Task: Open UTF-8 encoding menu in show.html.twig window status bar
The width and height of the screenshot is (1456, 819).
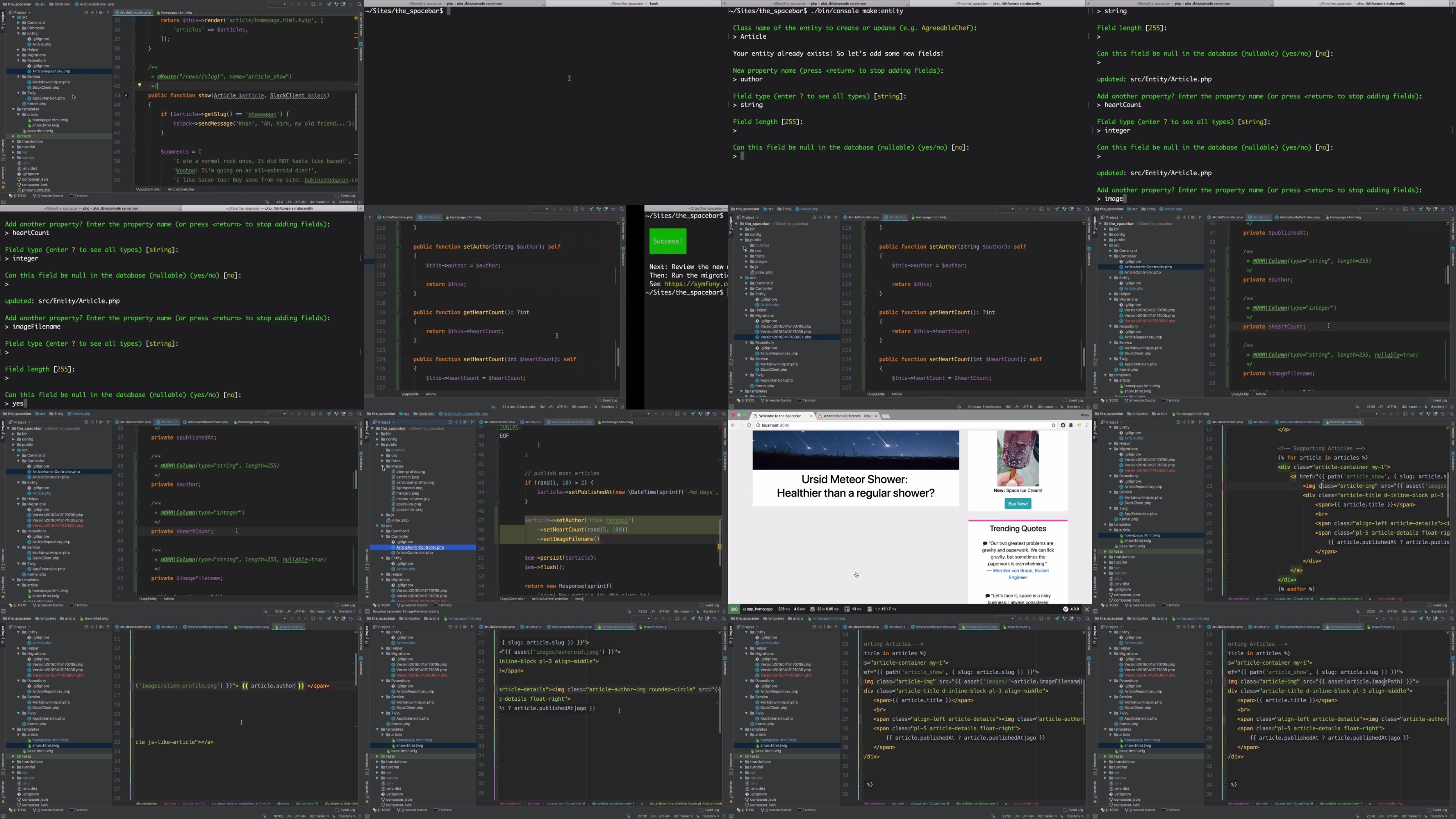Action: [300, 817]
